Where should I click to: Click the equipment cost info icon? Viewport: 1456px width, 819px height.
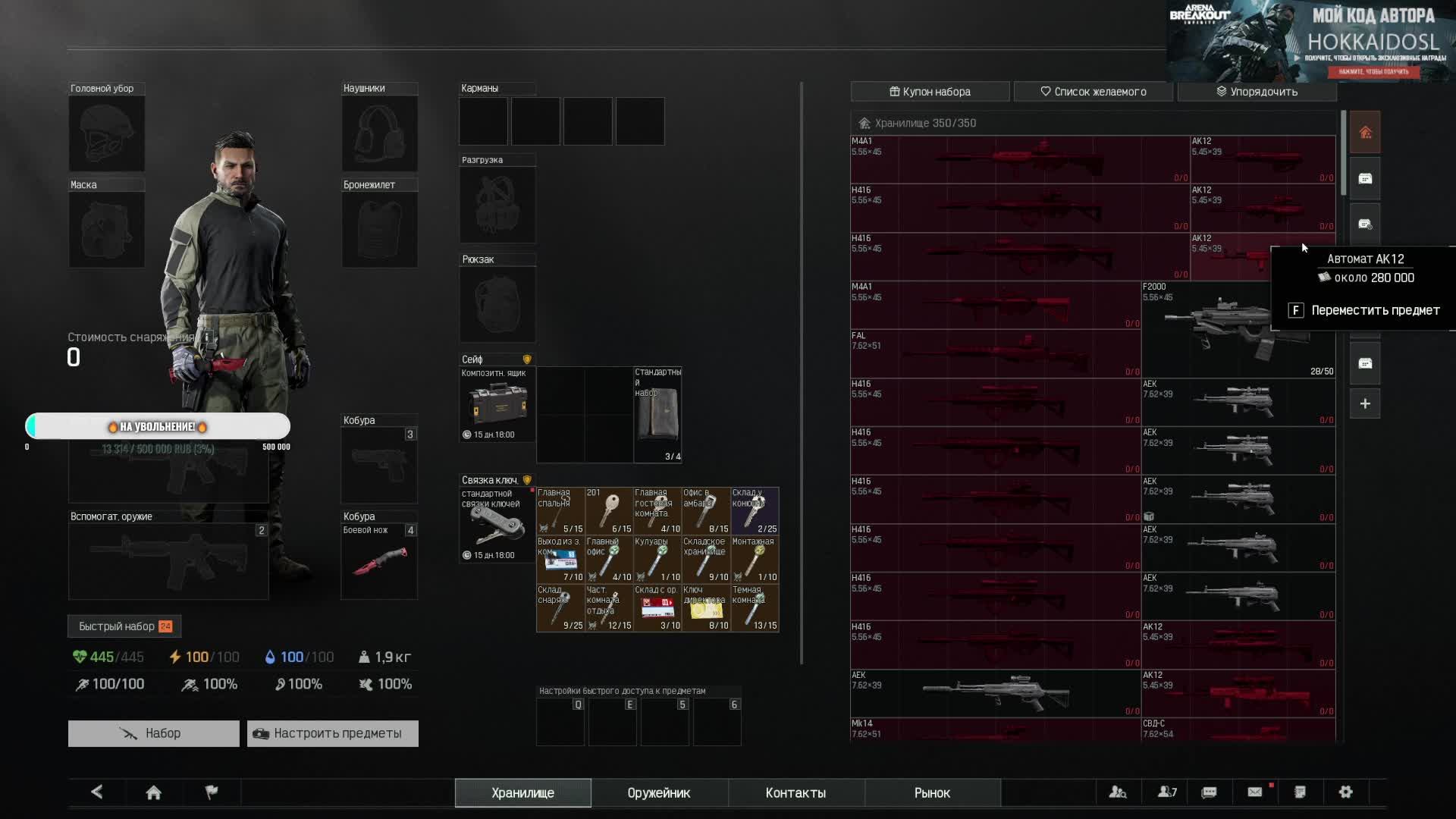point(207,337)
